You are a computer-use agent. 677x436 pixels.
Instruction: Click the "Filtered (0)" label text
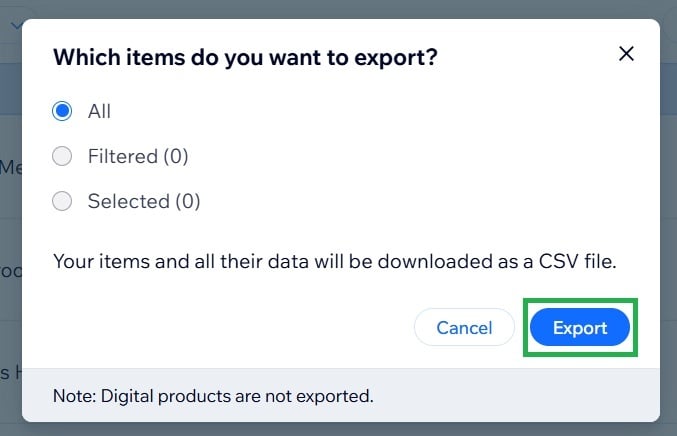[x=138, y=156]
